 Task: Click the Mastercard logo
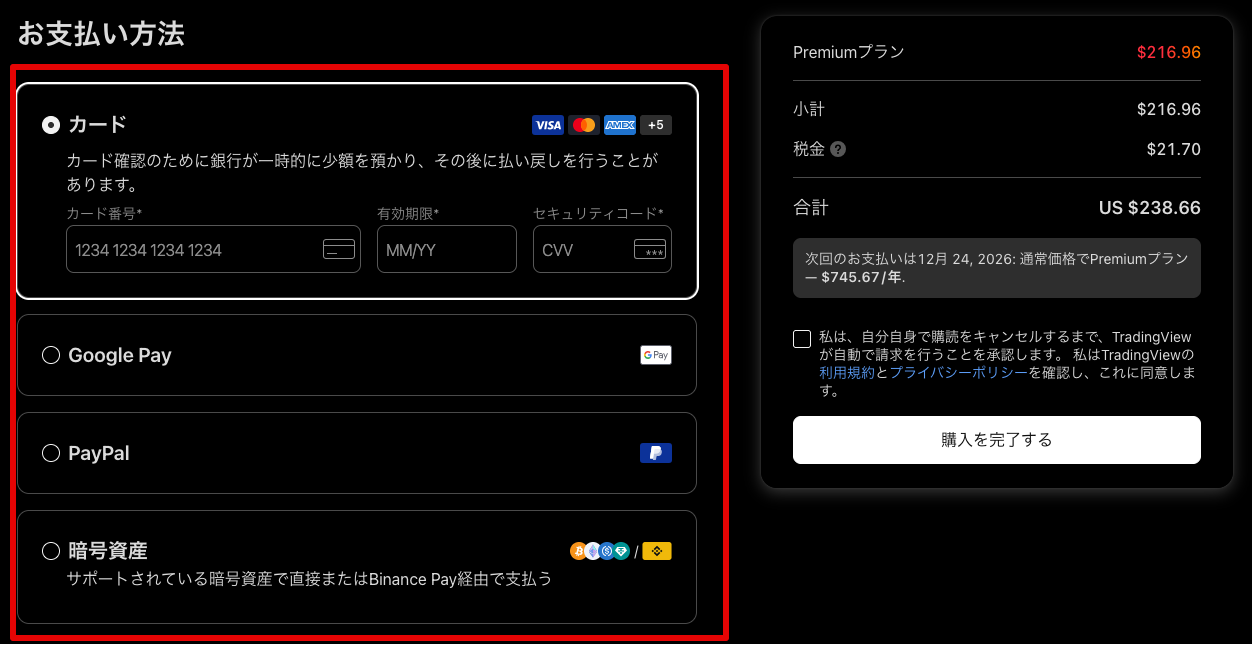coord(584,125)
